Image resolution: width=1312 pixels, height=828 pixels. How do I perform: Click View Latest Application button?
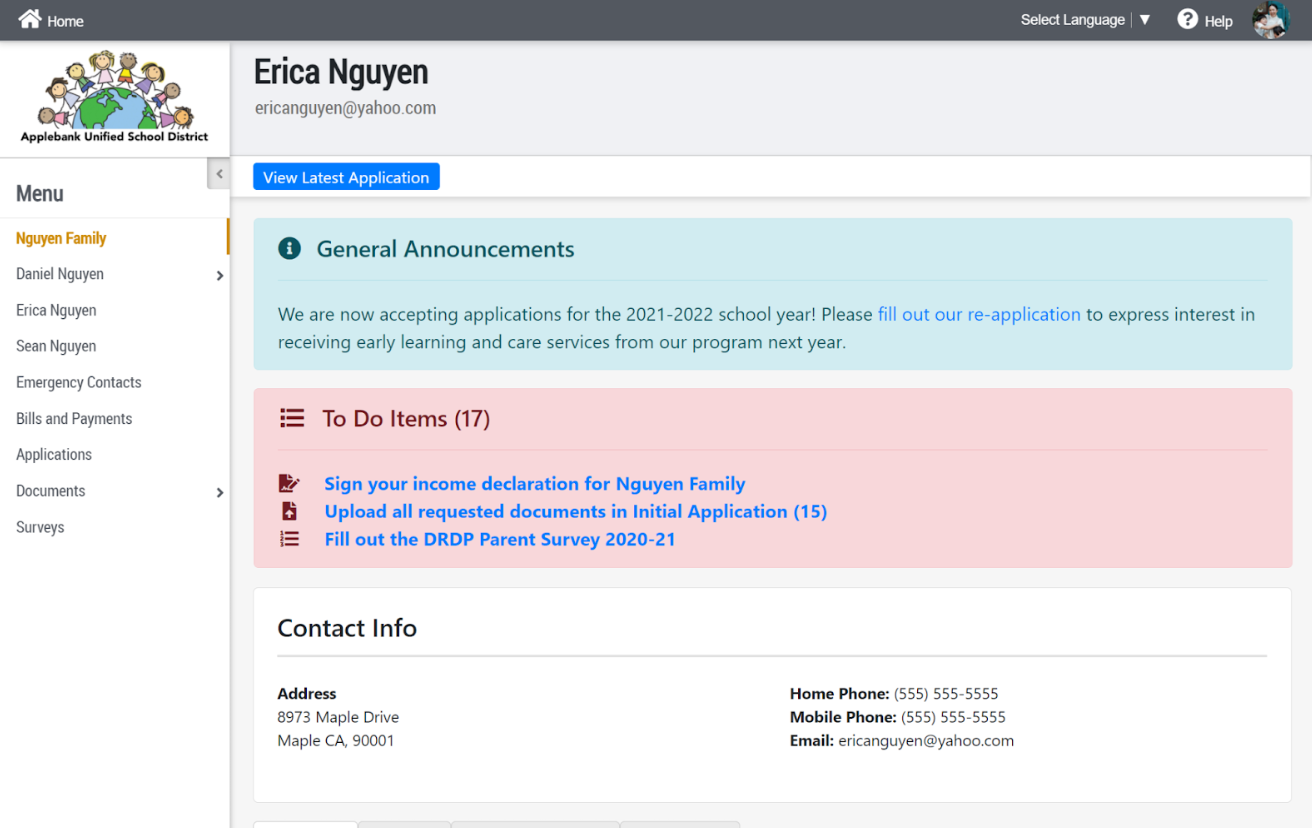346,177
